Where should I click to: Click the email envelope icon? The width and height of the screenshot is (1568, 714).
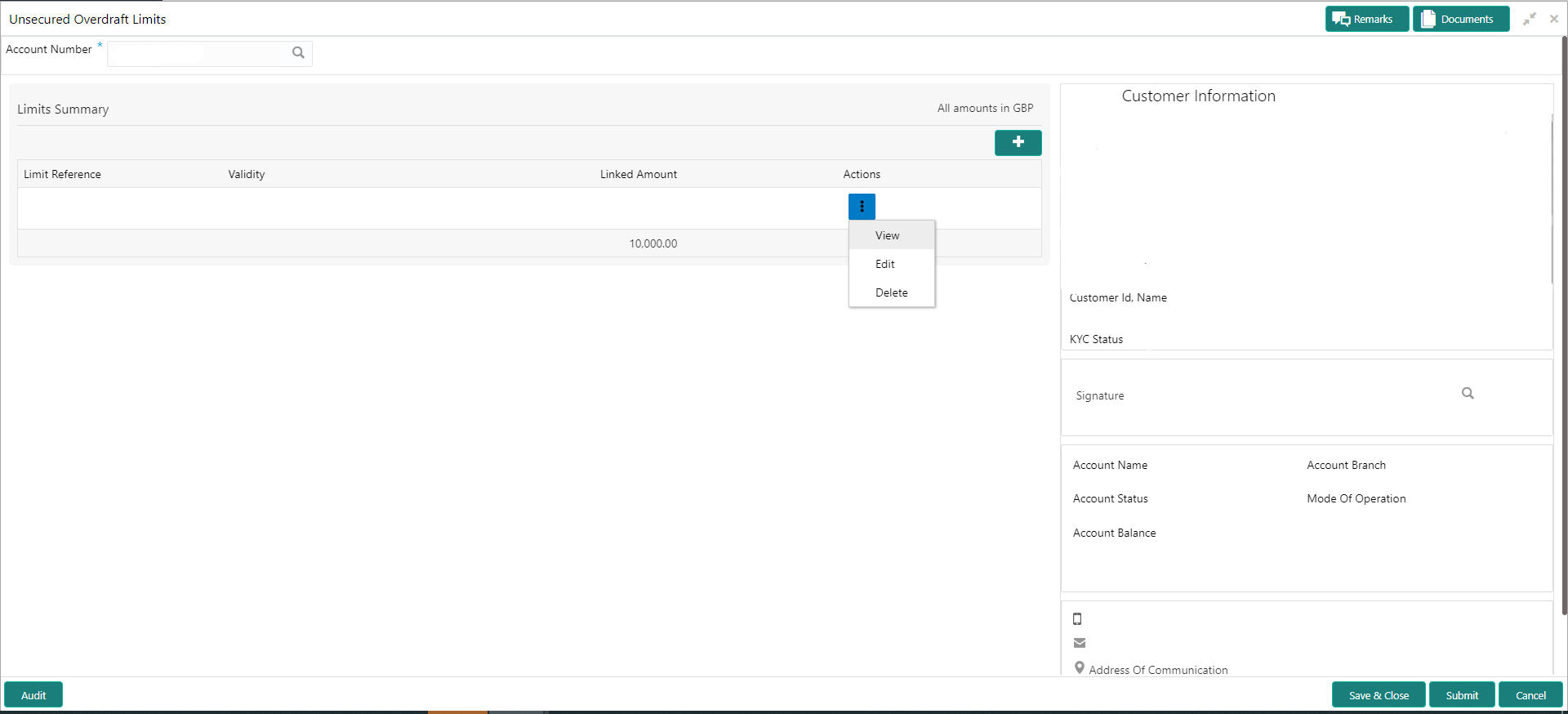click(x=1080, y=643)
